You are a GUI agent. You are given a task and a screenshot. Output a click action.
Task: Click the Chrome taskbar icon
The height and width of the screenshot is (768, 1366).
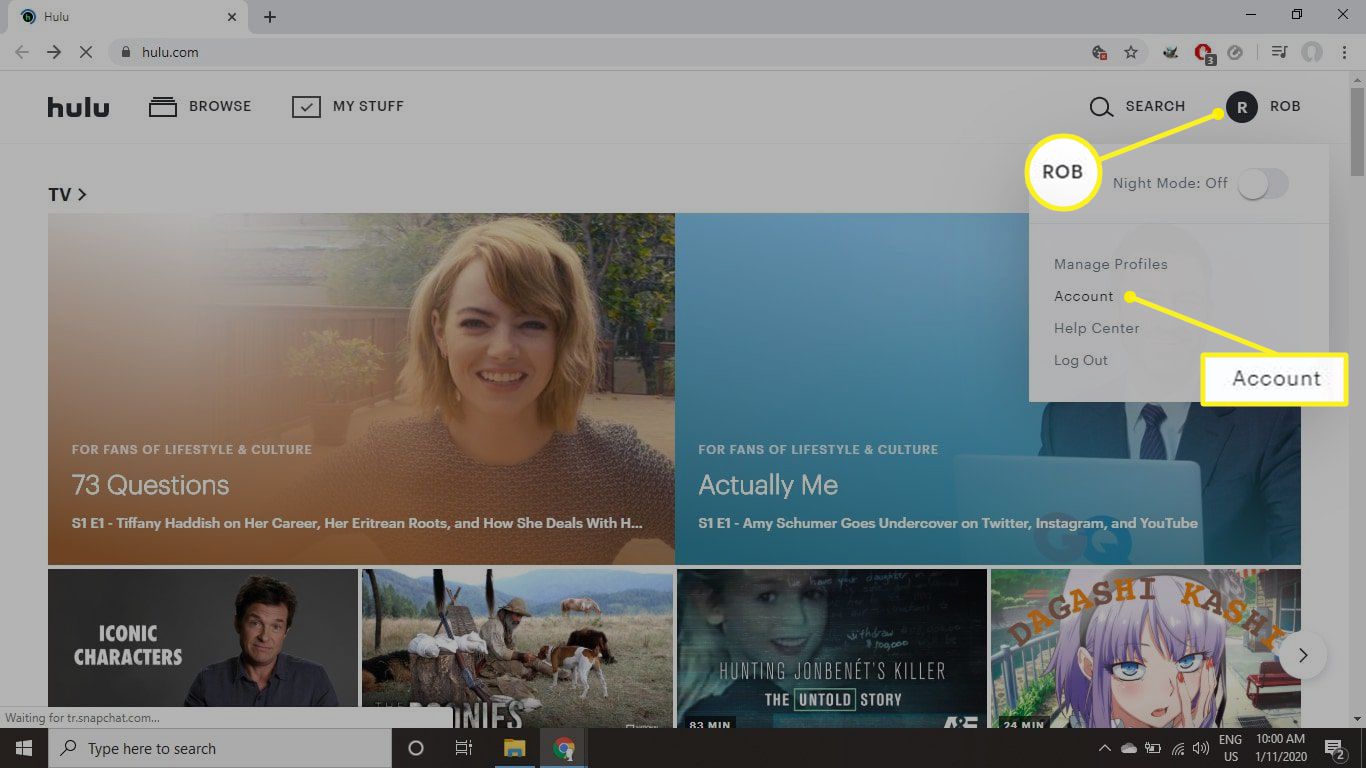tap(564, 748)
